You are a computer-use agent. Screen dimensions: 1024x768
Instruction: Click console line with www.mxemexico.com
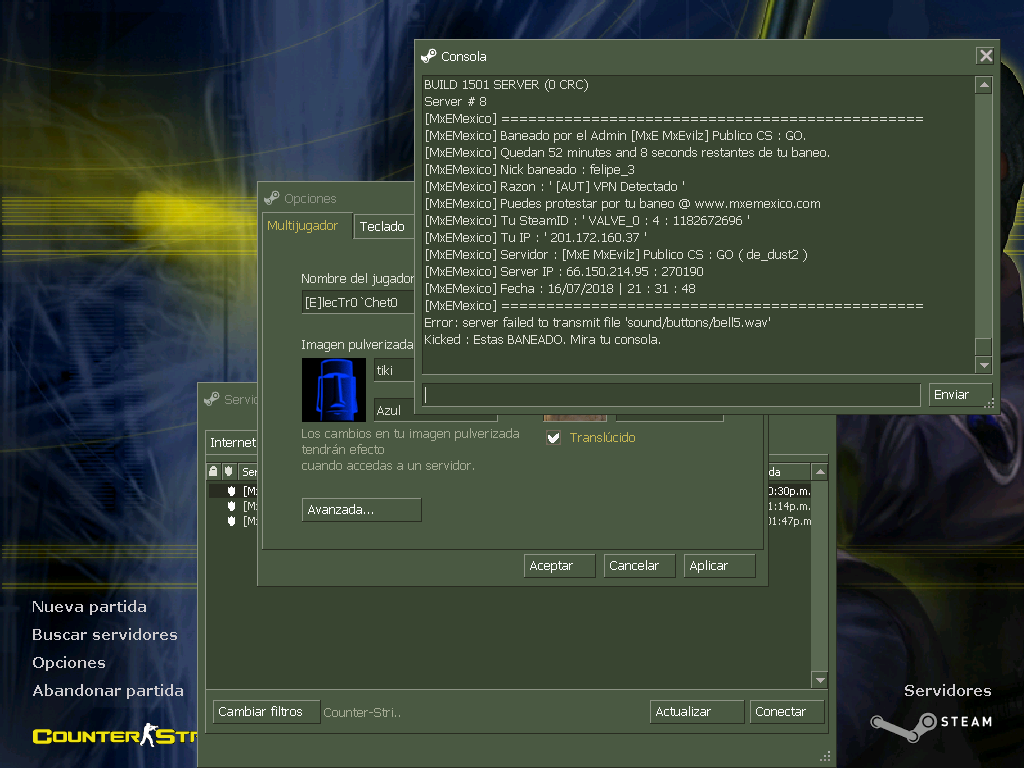622,203
